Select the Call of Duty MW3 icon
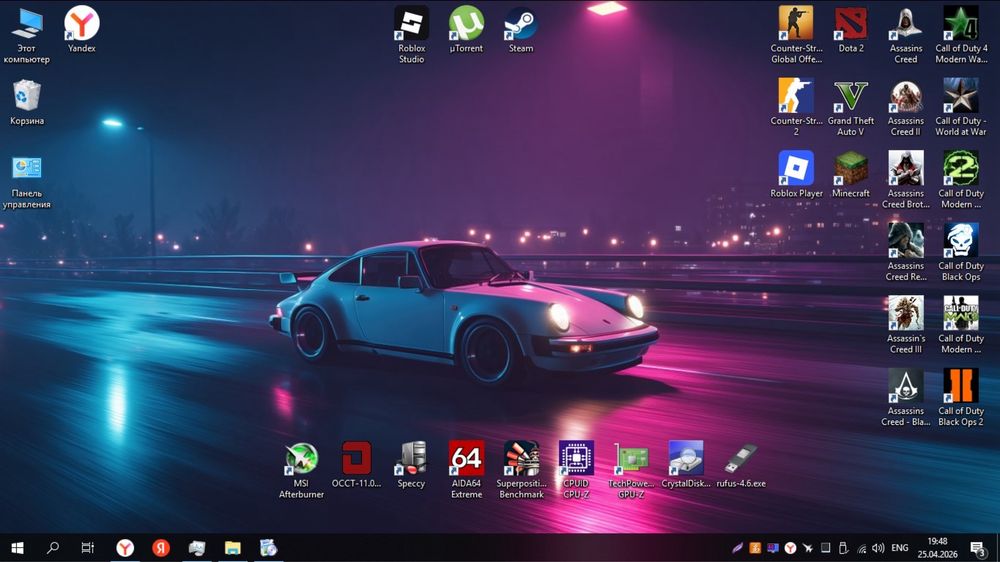 (960, 325)
